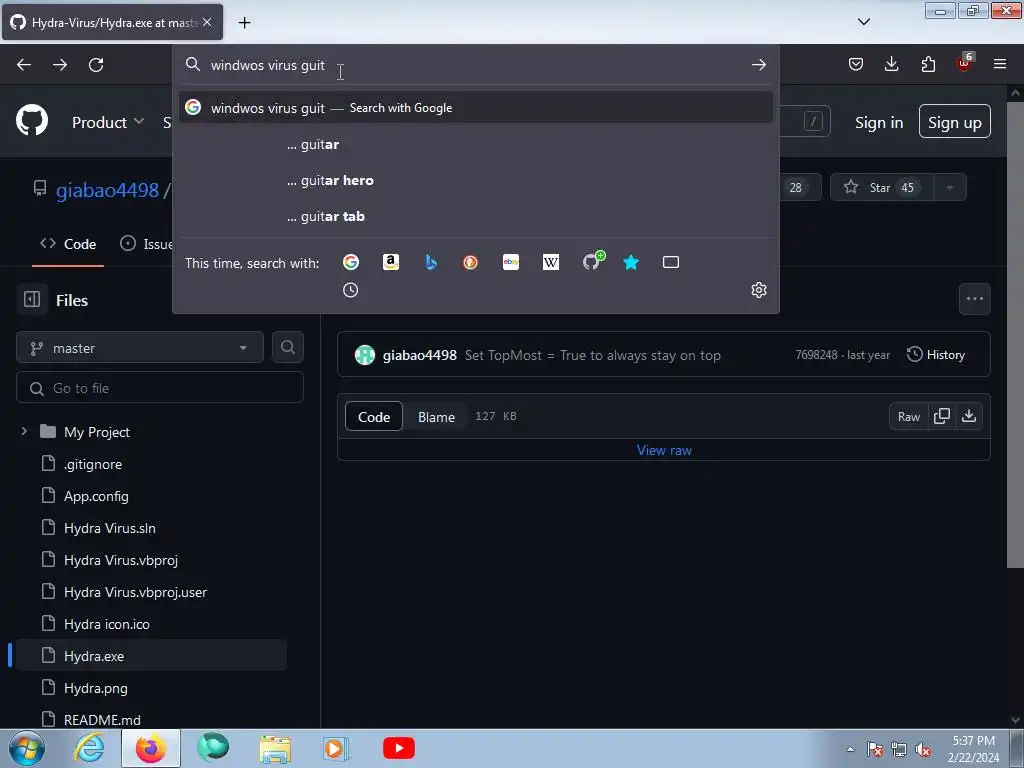Image resolution: width=1024 pixels, height=768 pixels.
Task: Expand the list all tabs chevron
Action: (x=863, y=22)
